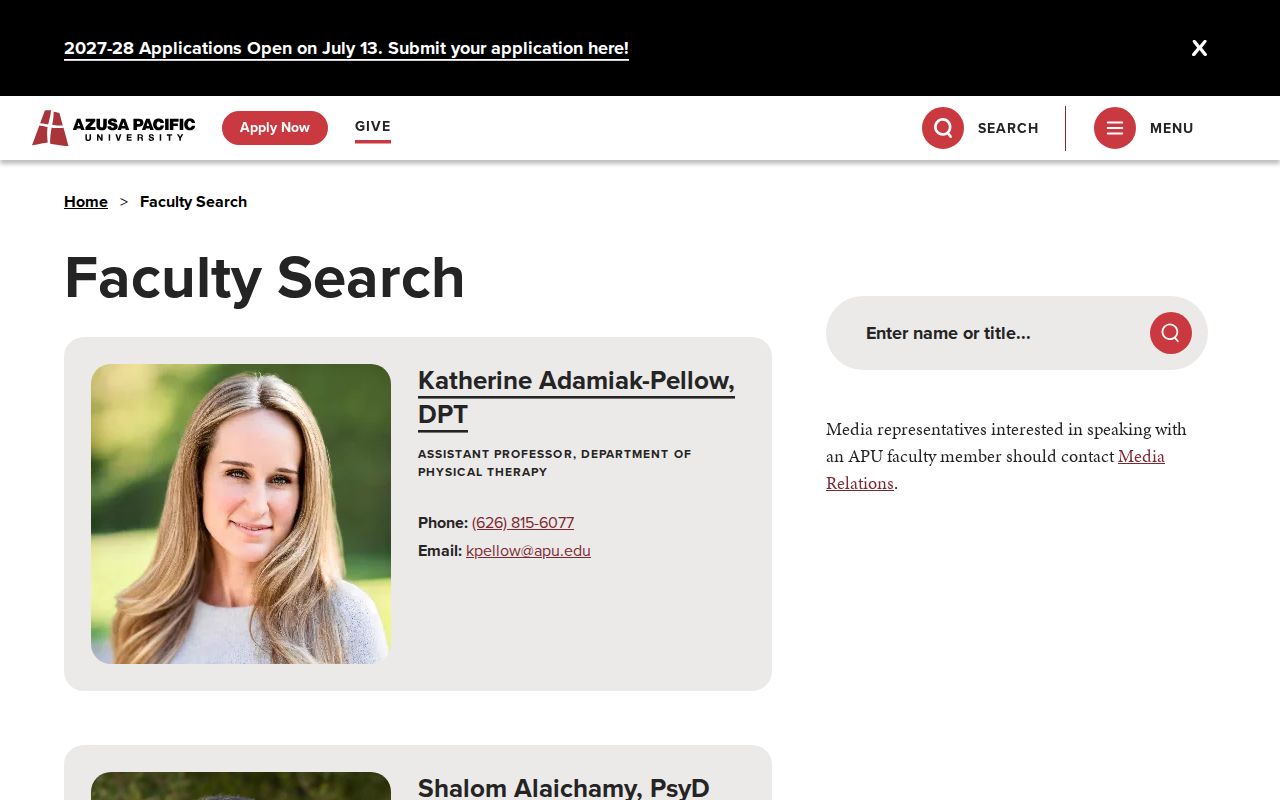Click the SEARCH label in header
1280x800 pixels.
pos(1008,128)
